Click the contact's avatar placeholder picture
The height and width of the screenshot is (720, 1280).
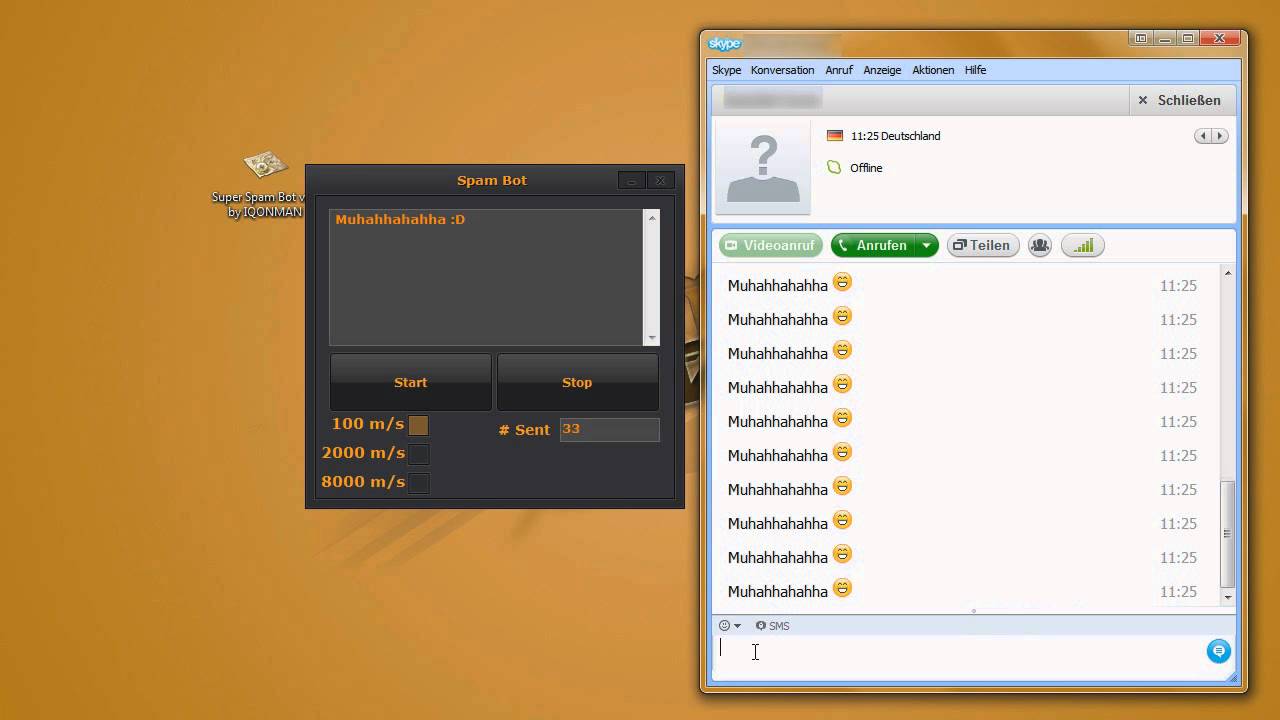(763, 167)
